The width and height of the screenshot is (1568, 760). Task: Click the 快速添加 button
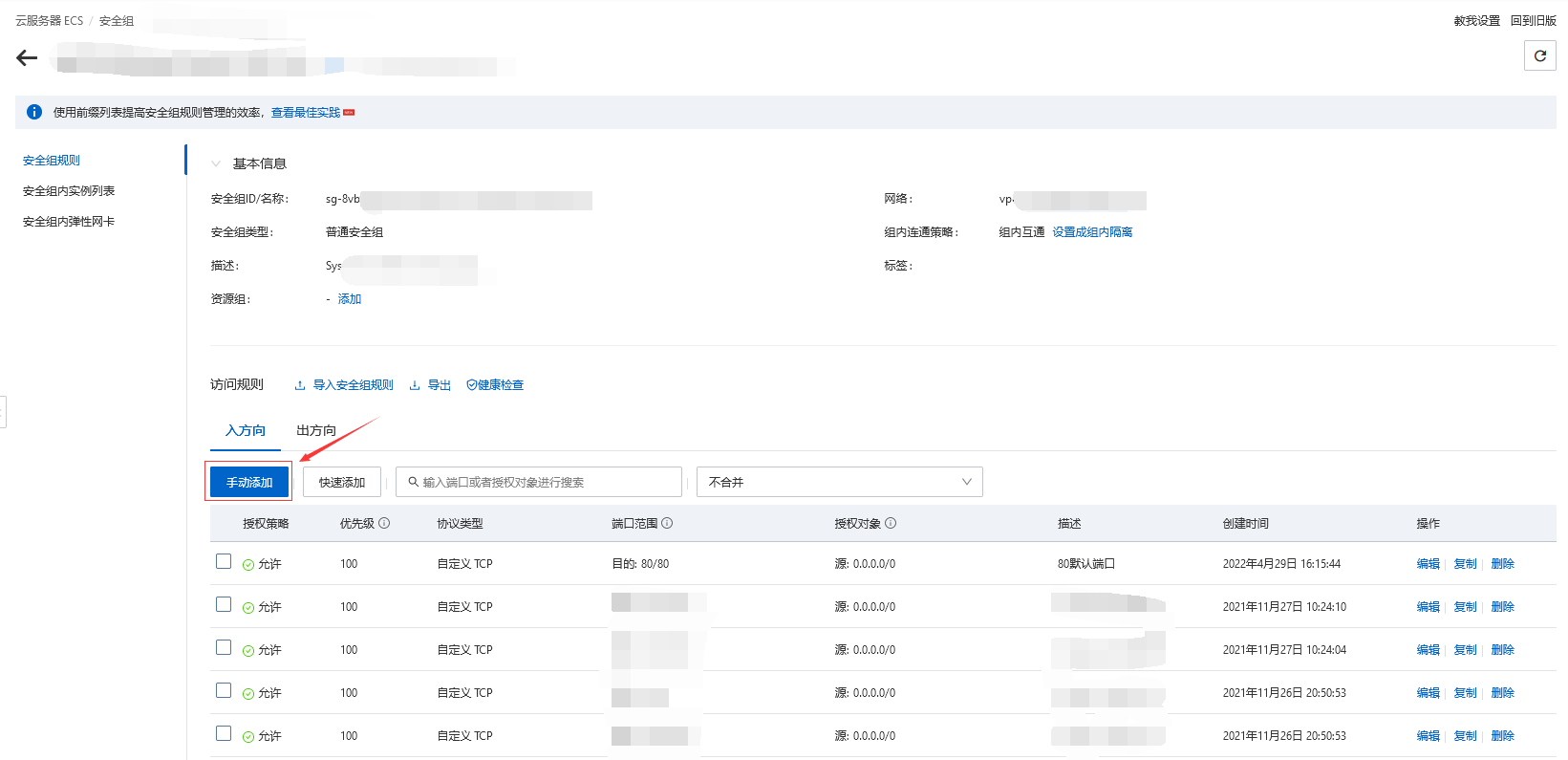coord(342,482)
